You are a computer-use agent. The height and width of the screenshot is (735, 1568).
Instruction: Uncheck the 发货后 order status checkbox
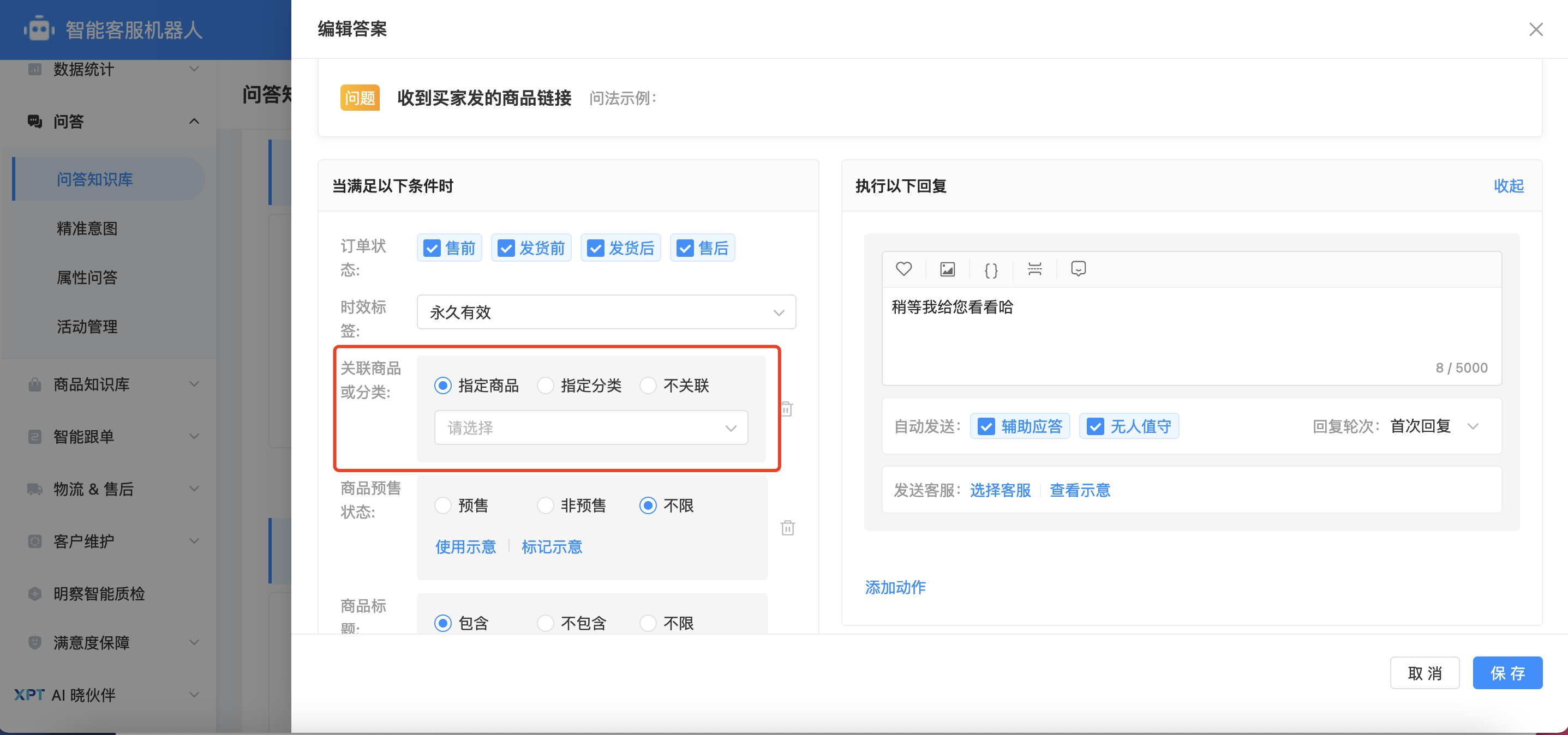point(595,248)
